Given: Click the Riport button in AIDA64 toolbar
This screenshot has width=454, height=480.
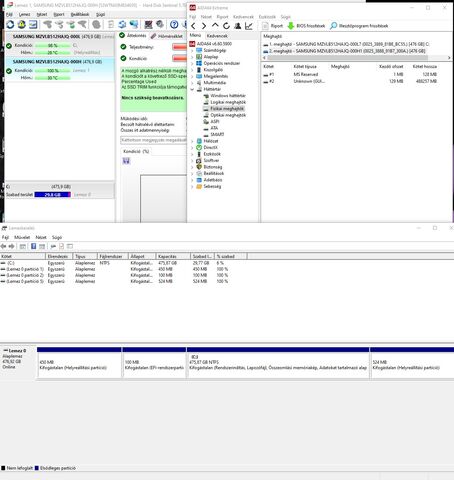Looking at the screenshot, I should [272, 26].
